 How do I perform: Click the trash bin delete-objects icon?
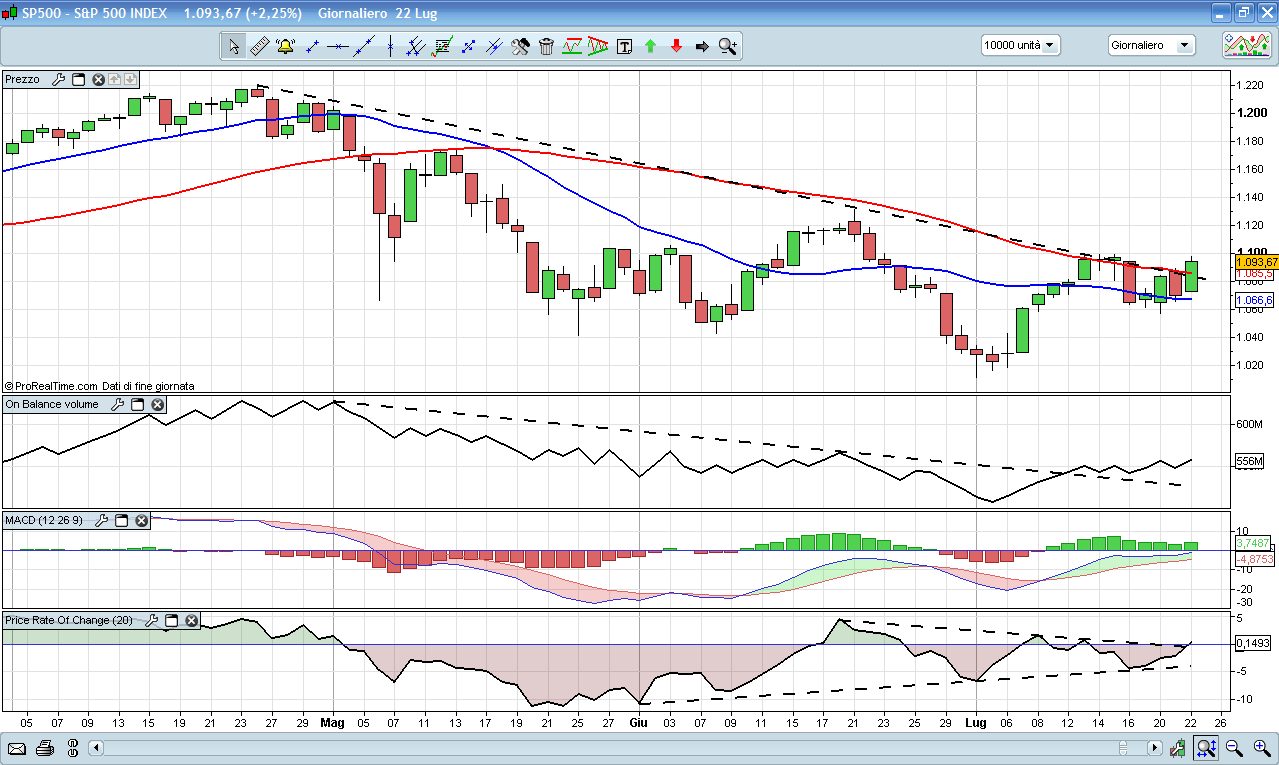tap(546, 46)
